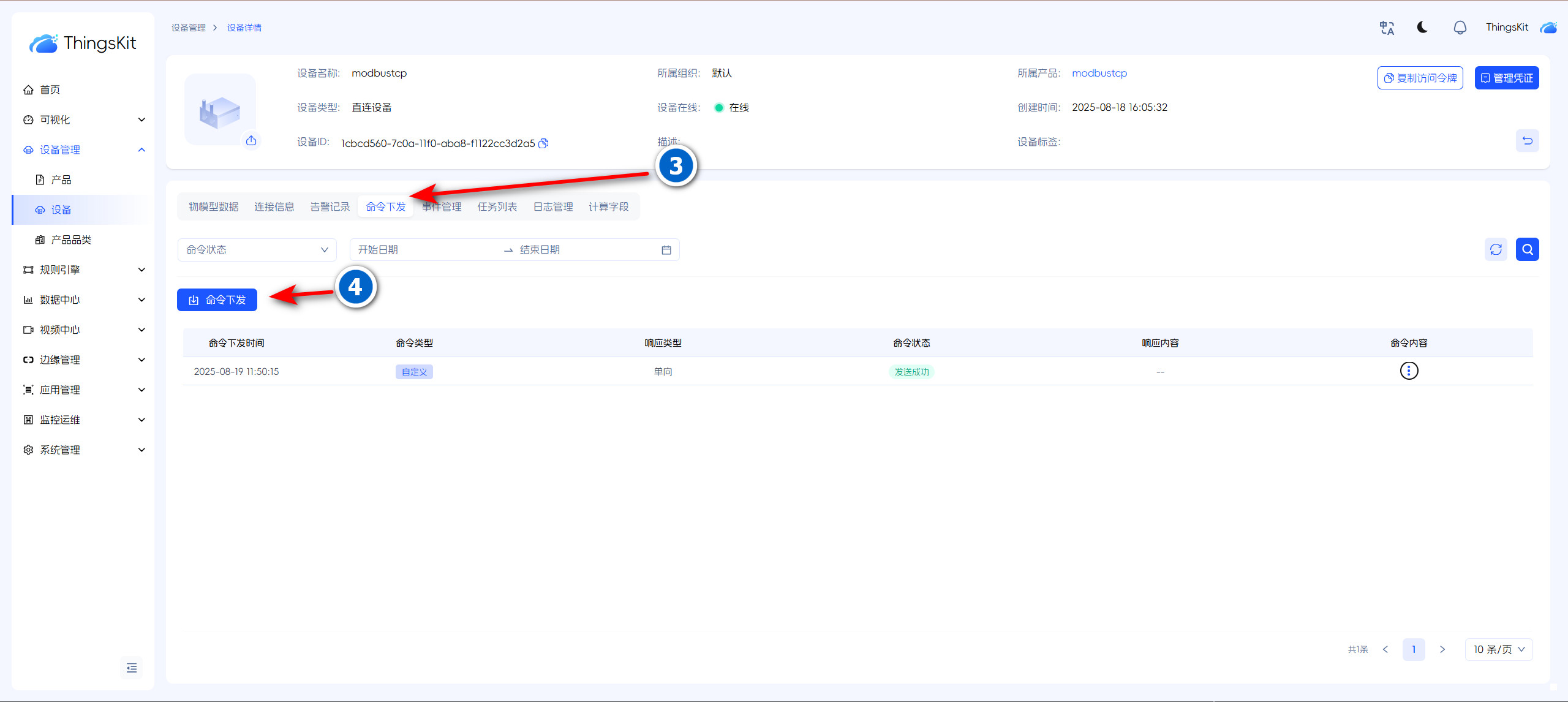The image size is (1568, 702).
Task: Collapse sidebar with bottom menu icon
Action: (132, 668)
